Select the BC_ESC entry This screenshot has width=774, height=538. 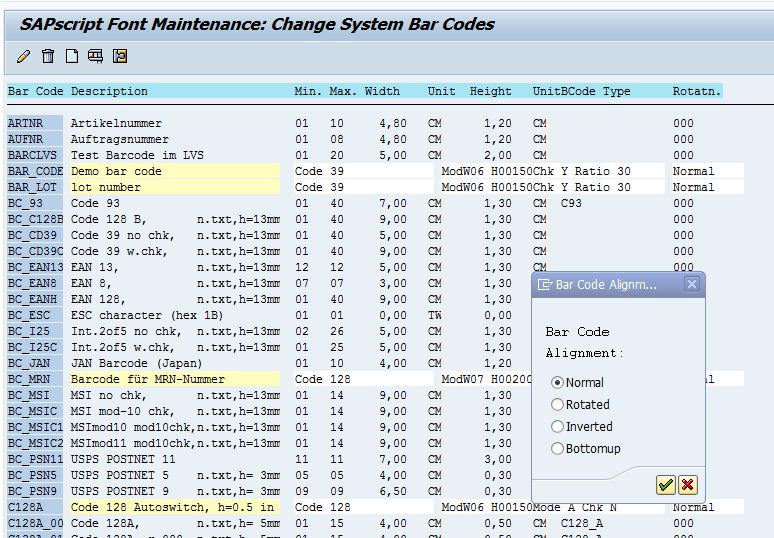[x=35, y=315]
